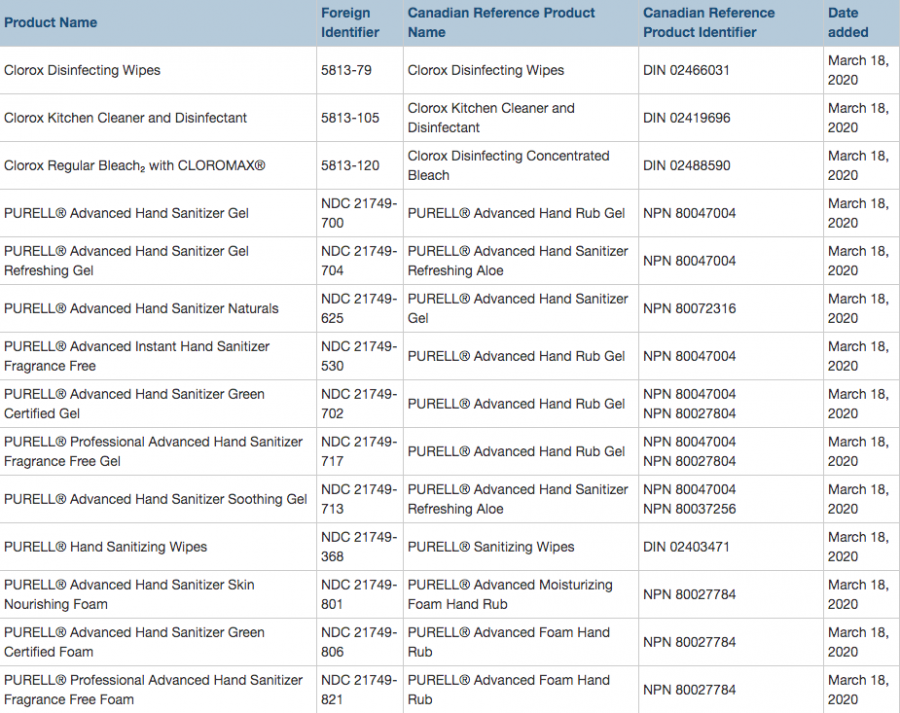Screen dimensions: 900x713
Task: Select date added for Clorox Disinfecting Wipes
Action: click(x=858, y=70)
